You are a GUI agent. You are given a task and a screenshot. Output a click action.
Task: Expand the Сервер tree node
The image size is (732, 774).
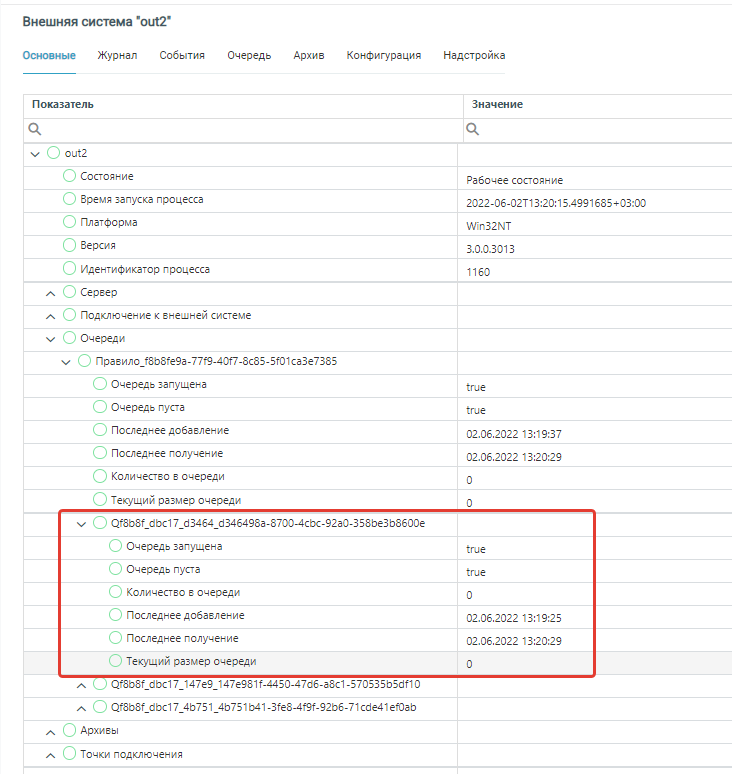coord(51,292)
